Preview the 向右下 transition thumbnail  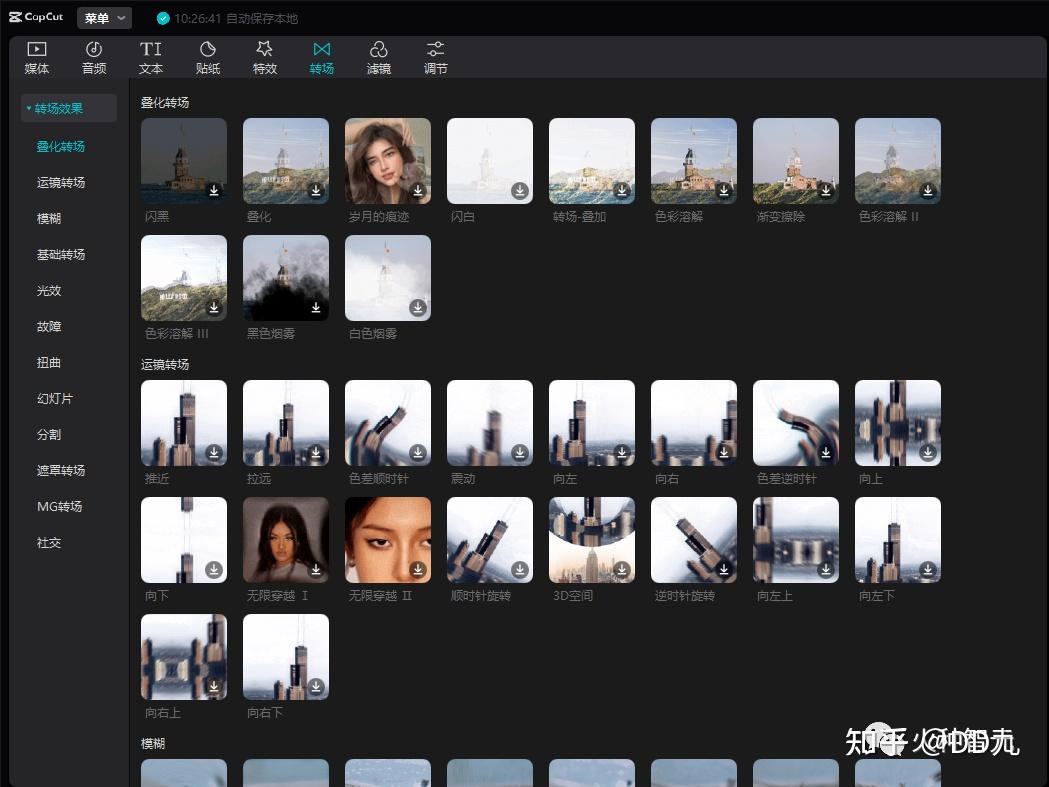[x=286, y=657]
